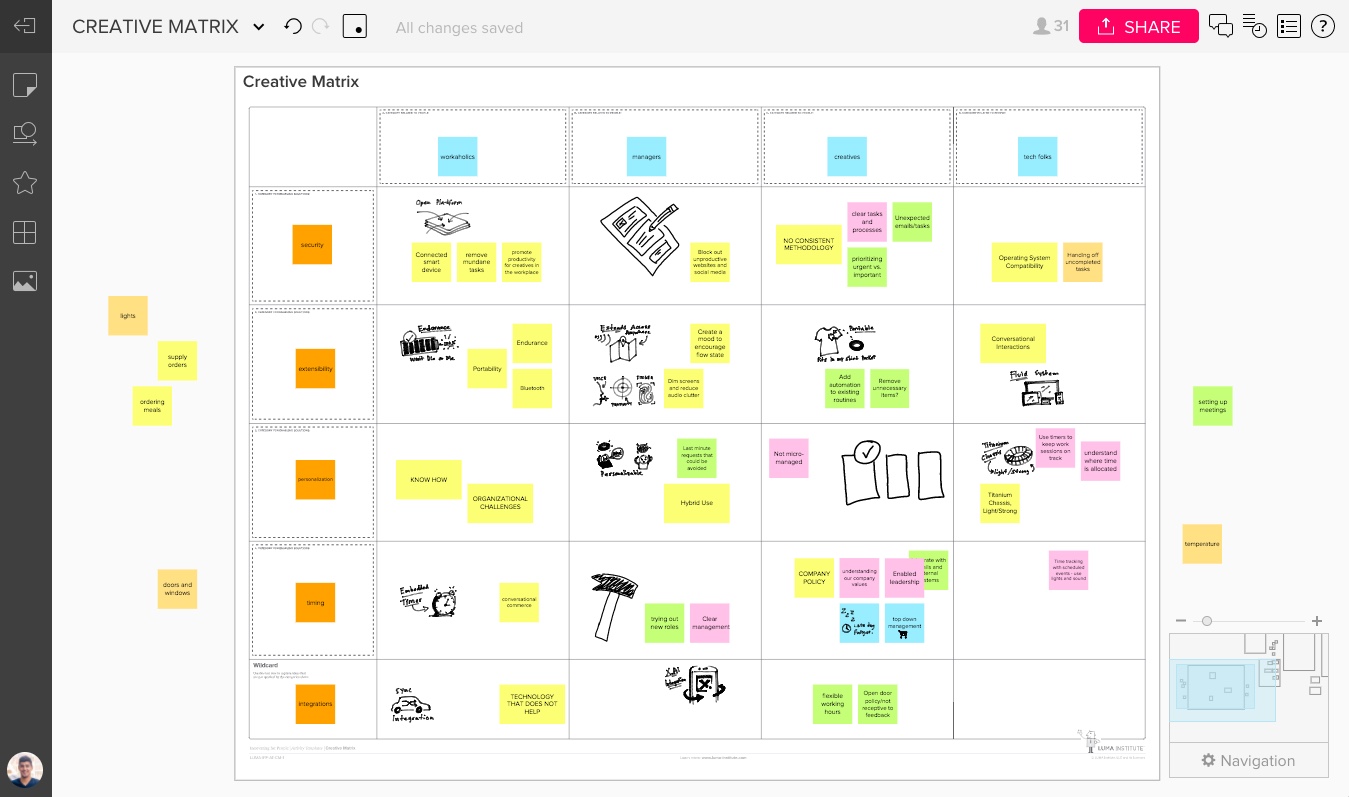This screenshot has width=1349, height=797.
Task: Open the board background format icon
Action: (x=355, y=27)
